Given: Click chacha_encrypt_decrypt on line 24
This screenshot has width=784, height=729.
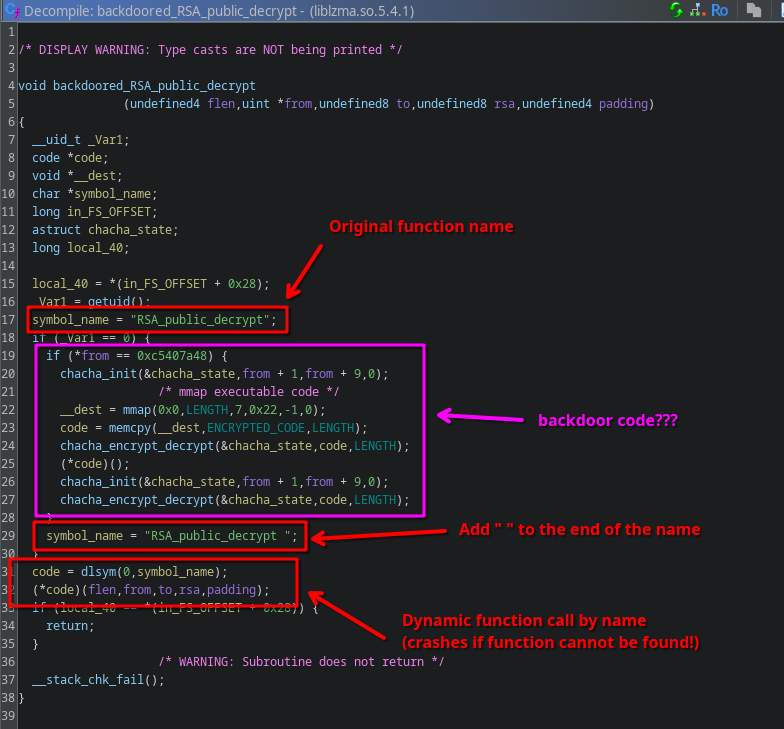Looking at the screenshot, I should pos(136,446).
